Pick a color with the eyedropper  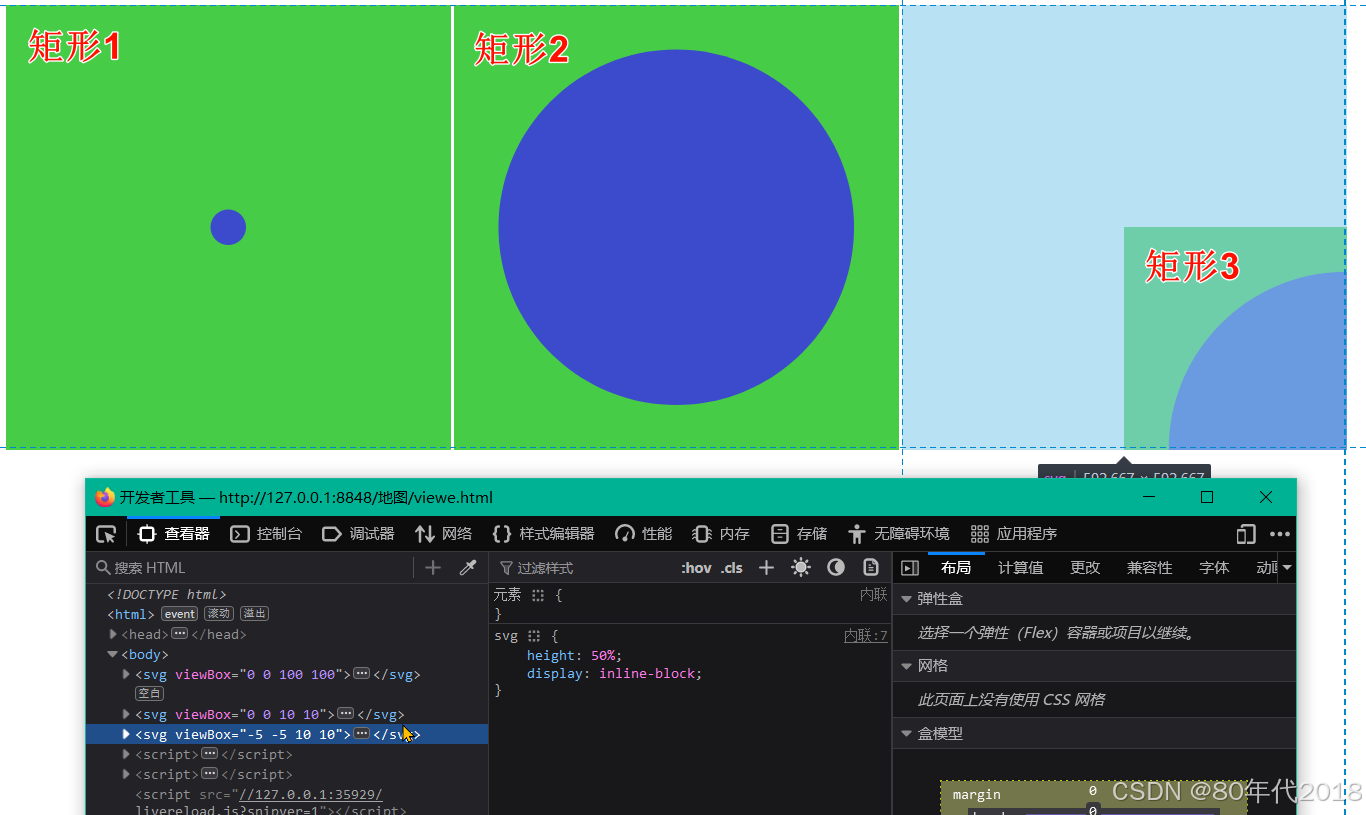click(x=467, y=568)
